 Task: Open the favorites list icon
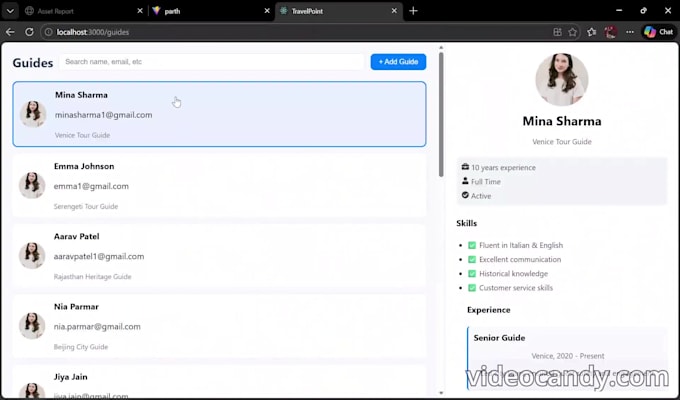coord(592,32)
